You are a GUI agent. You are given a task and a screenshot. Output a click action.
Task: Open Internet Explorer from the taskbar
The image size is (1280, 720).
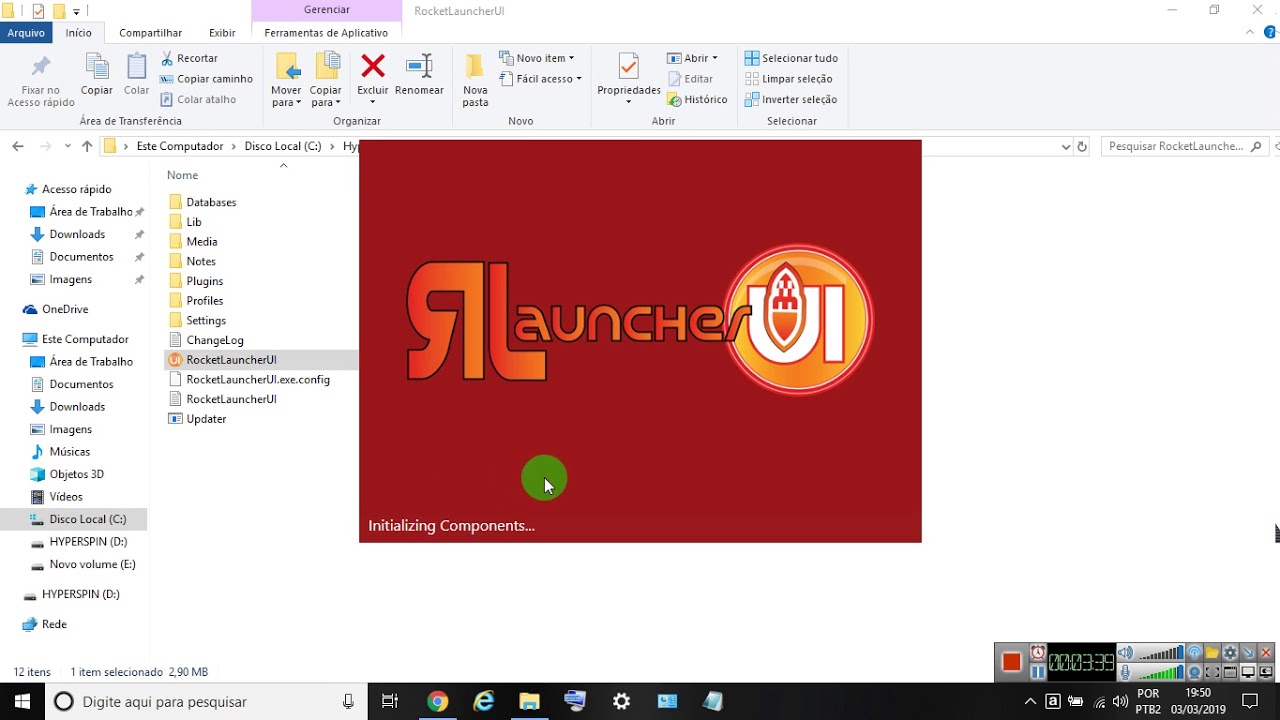tap(483, 702)
